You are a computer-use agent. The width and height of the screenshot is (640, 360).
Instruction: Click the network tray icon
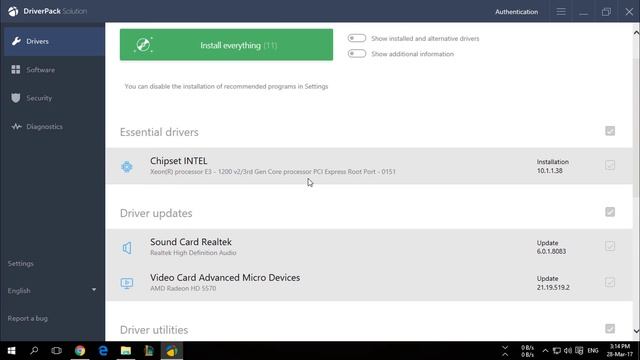pos(557,351)
